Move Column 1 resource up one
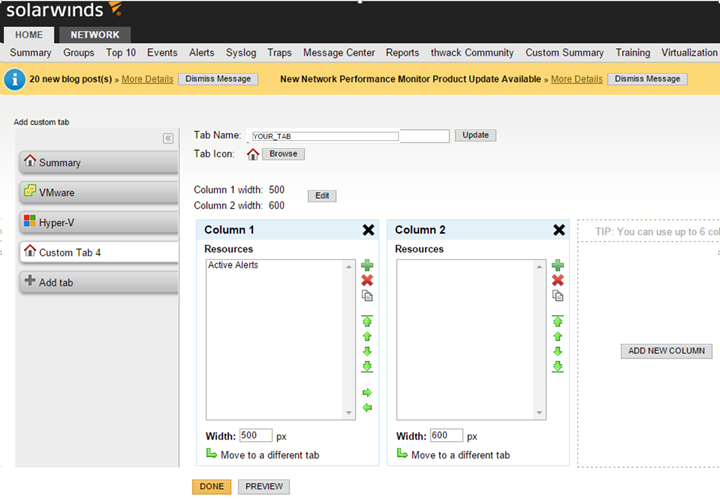 [367, 336]
